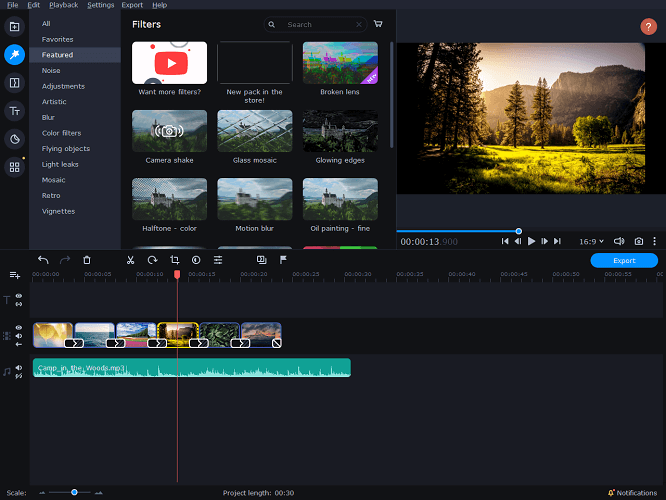The width and height of the screenshot is (666, 500).
Task: Open the Settings menu
Action: click(x=100, y=5)
